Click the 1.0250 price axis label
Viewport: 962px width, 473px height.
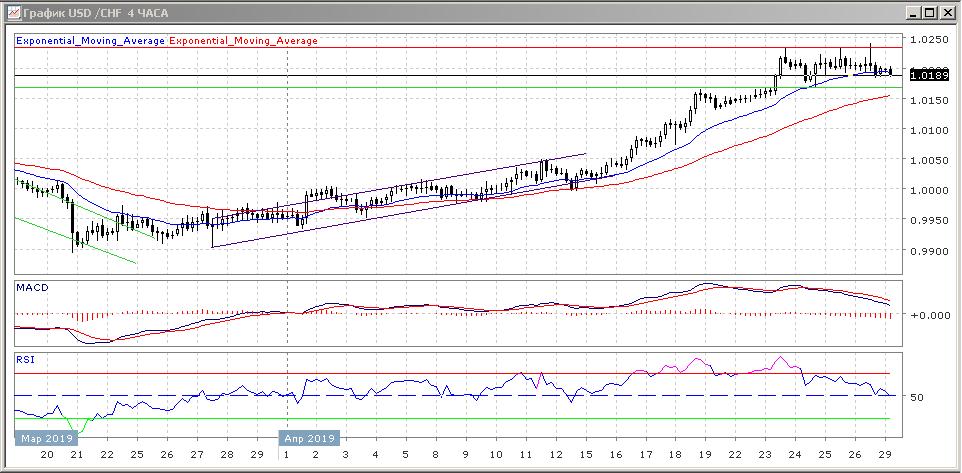(x=929, y=40)
